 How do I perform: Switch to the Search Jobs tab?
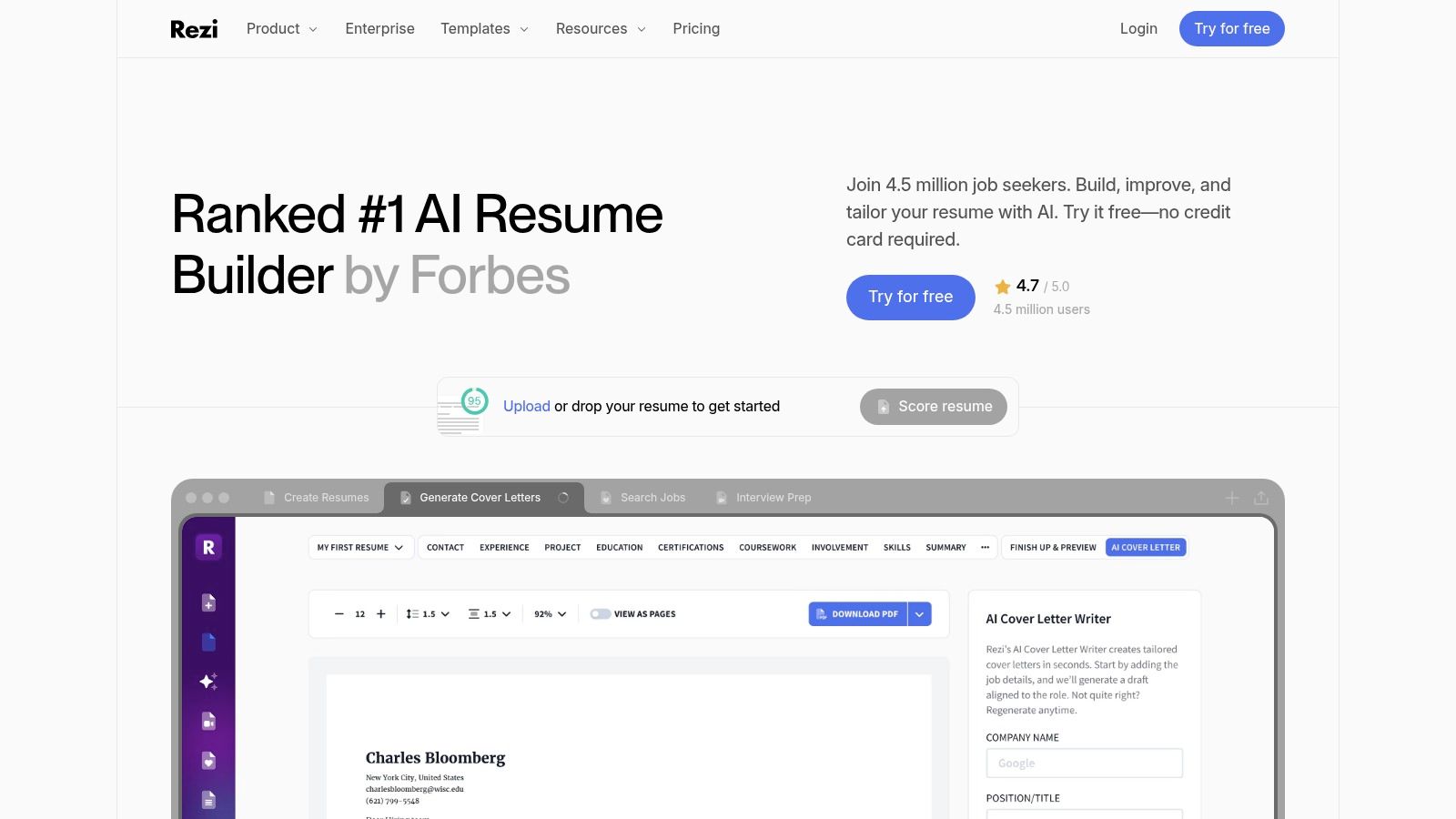642,498
